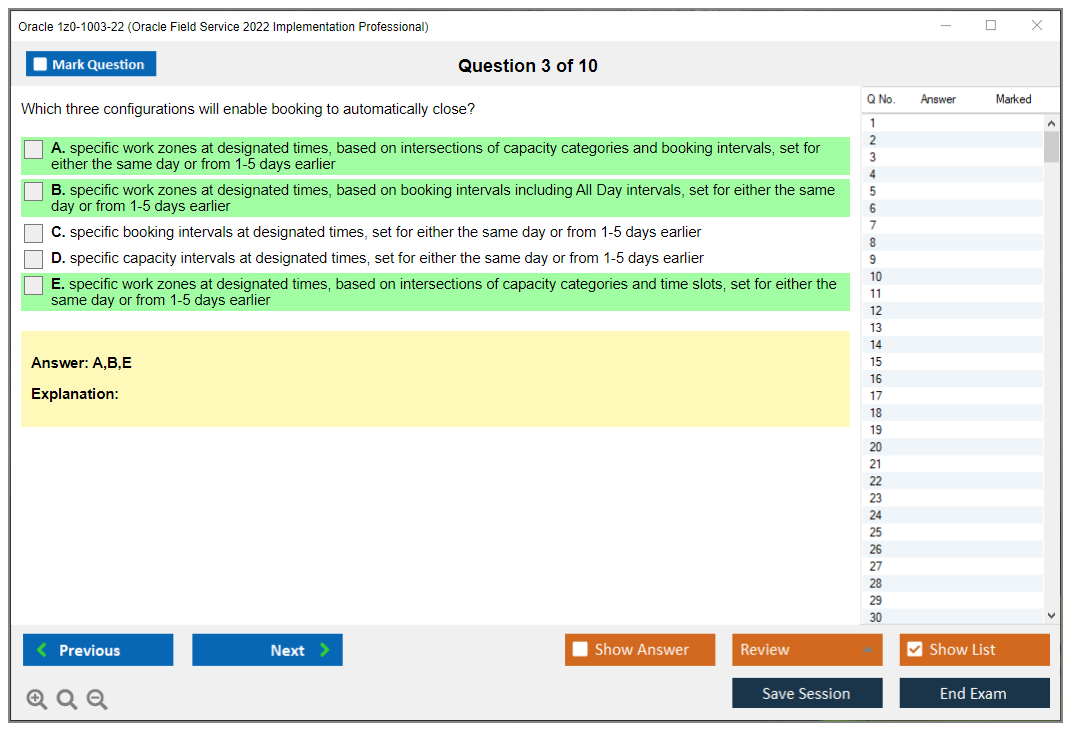The image size is (1075, 735).
Task: Tick the checkbox beside option D
Action: 33,258
